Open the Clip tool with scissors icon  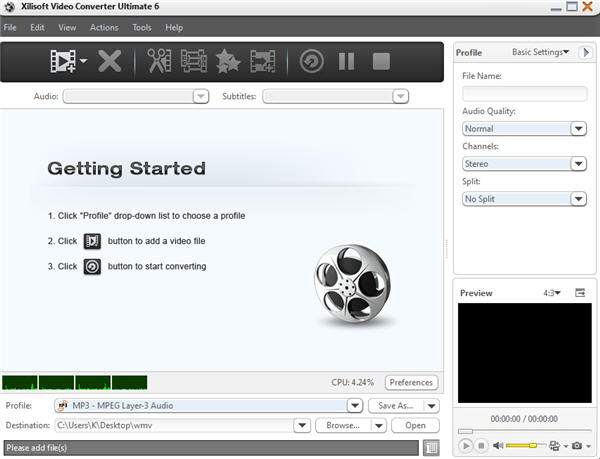[159, 61]
